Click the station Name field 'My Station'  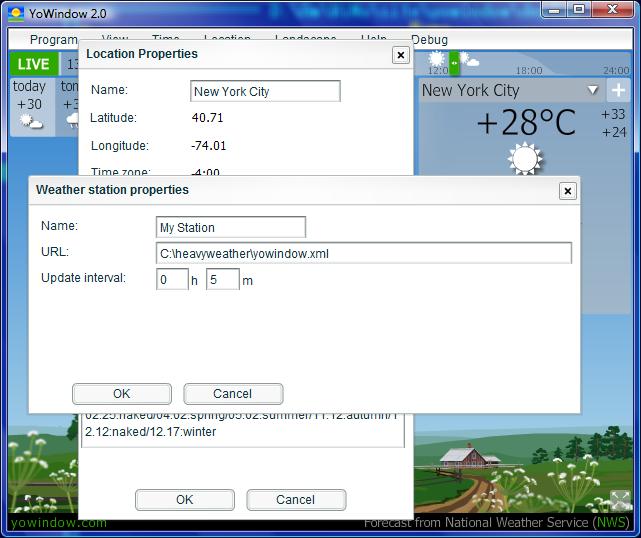click(x=231, y=227)
